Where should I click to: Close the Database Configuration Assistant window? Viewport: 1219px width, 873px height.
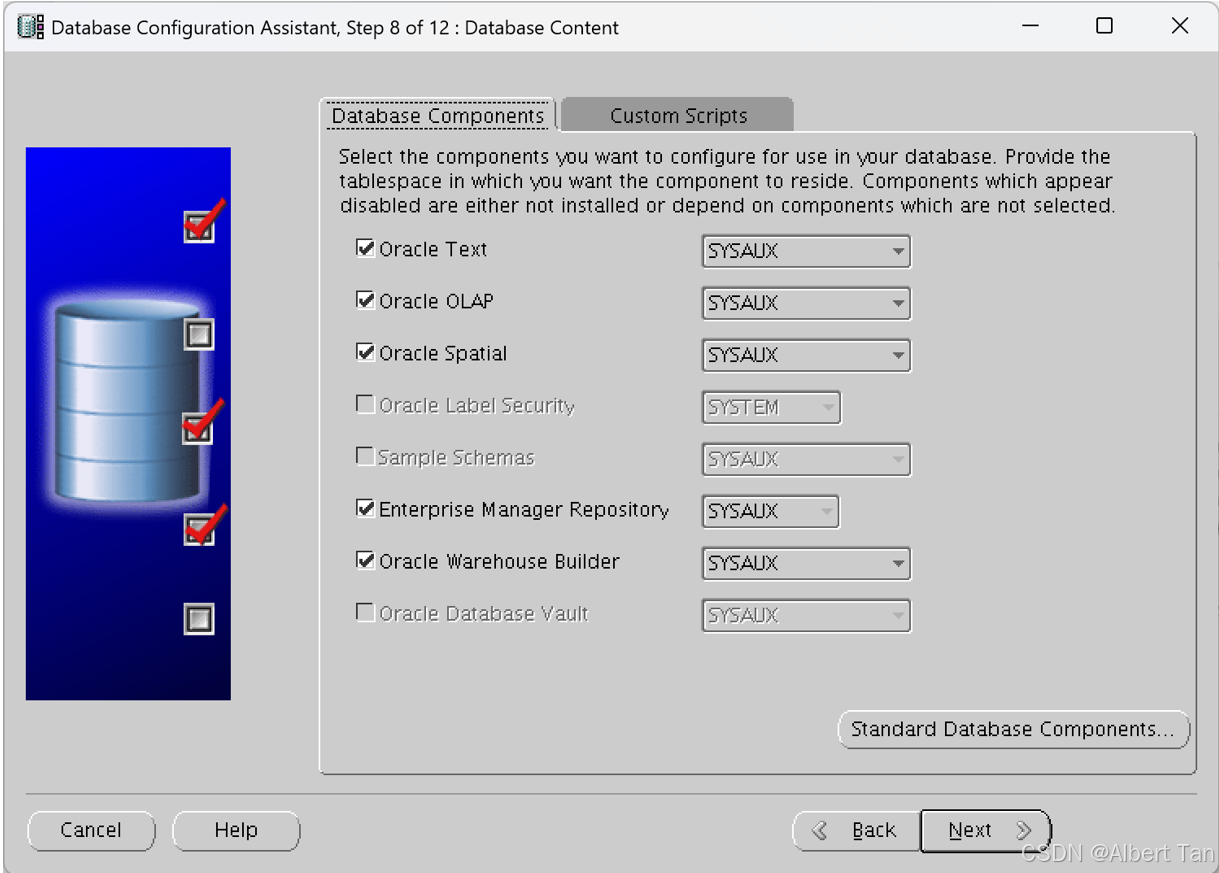1180,27
